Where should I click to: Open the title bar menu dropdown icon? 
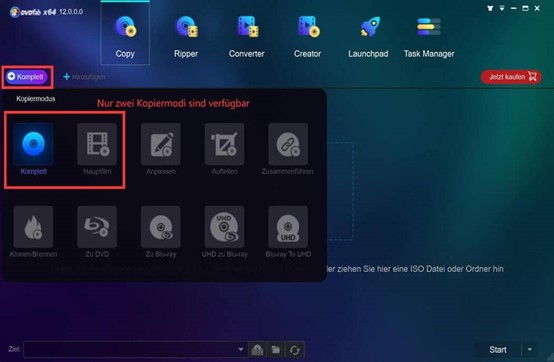[502, 8]
